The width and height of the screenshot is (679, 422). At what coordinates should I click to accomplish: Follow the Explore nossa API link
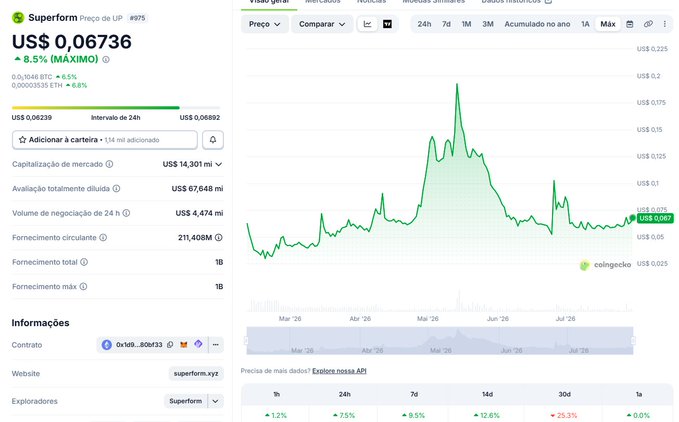[x=339, y=371]
